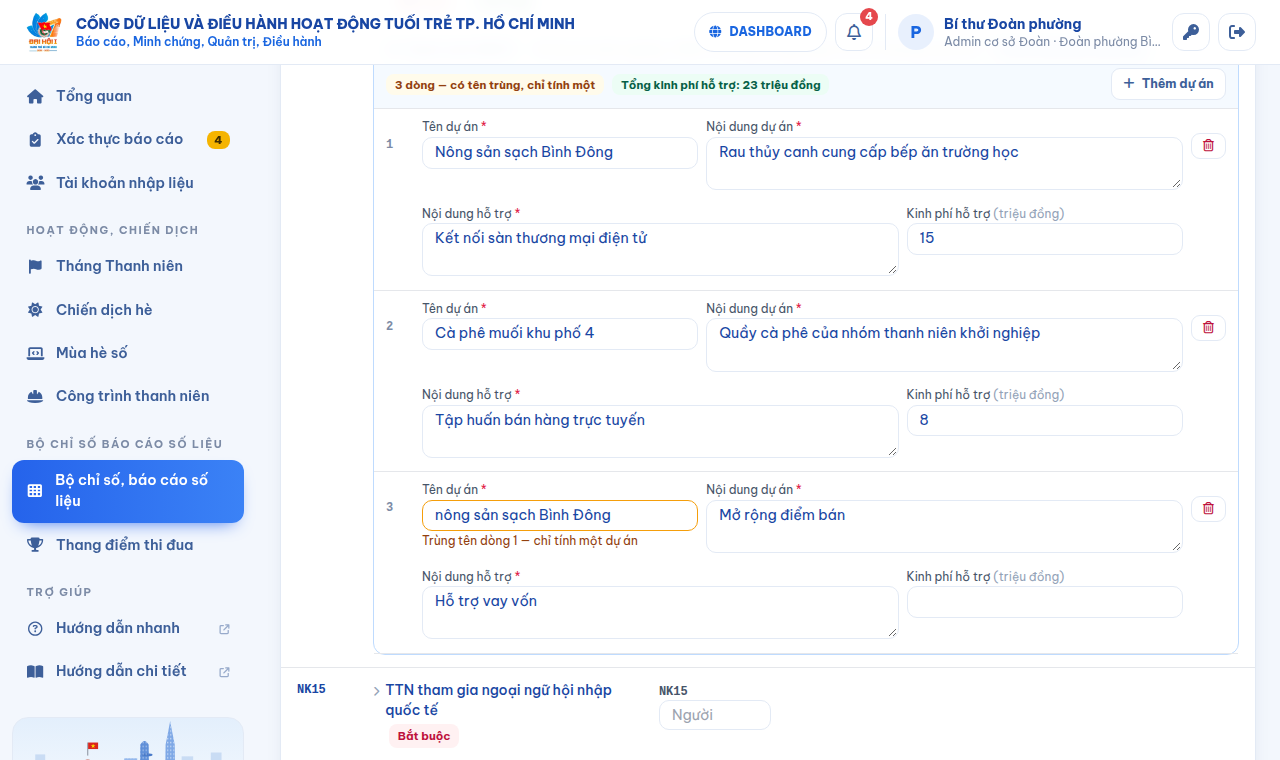Open Hướng dẫn nhanh help link
This screenshot has width=1280, height=760.
pos(128,628)
